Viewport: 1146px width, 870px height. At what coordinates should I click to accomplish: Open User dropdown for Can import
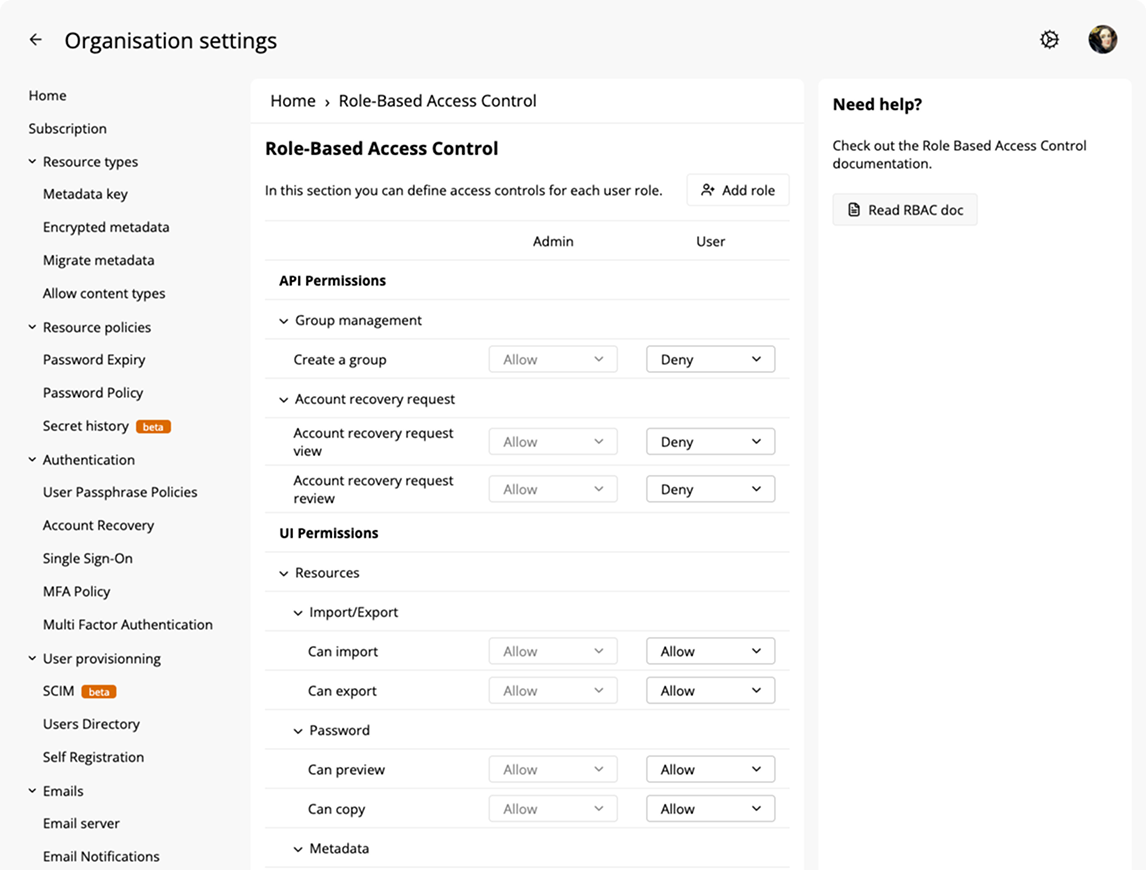point(710,651)
